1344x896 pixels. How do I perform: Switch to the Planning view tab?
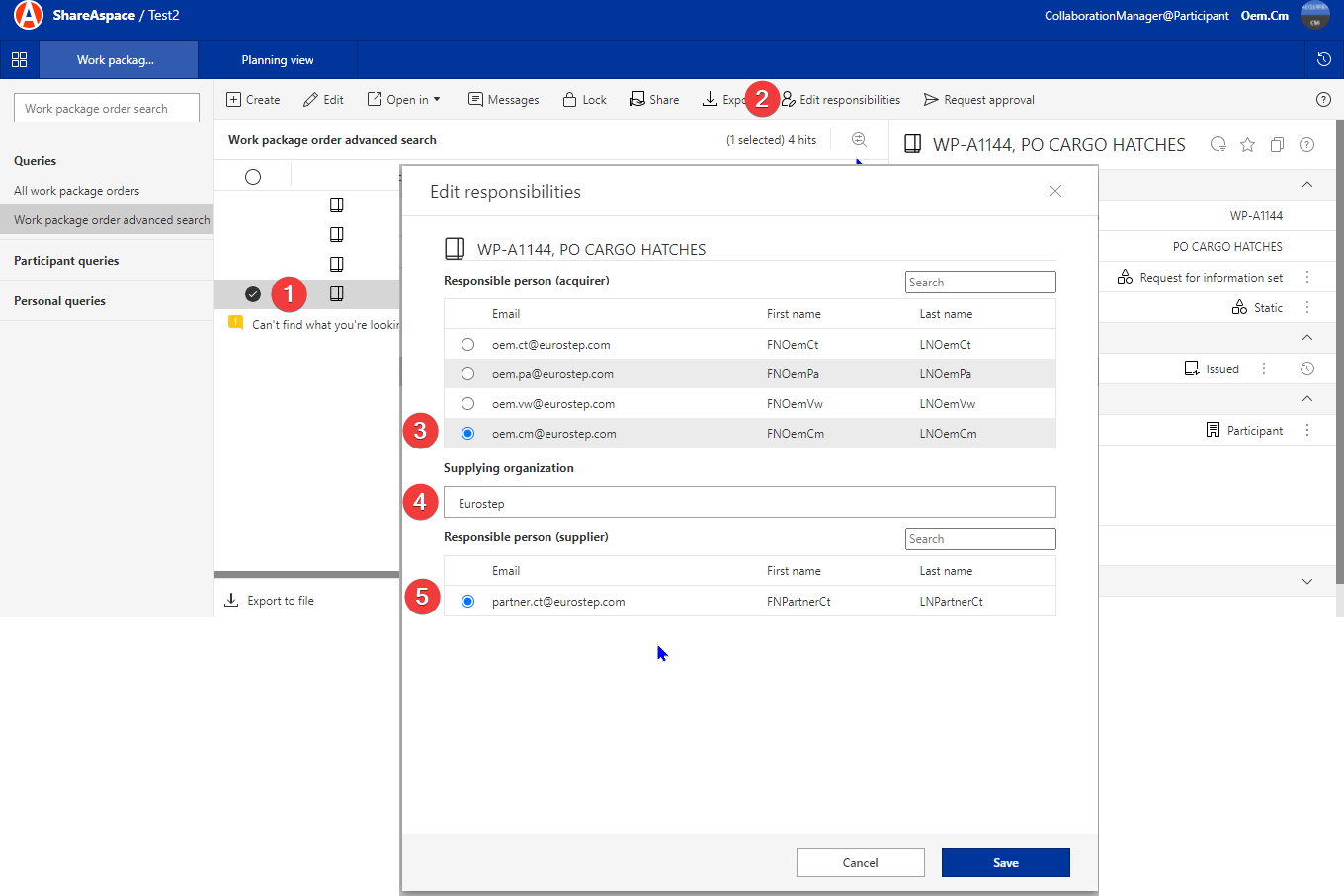[x=278, y=60]
